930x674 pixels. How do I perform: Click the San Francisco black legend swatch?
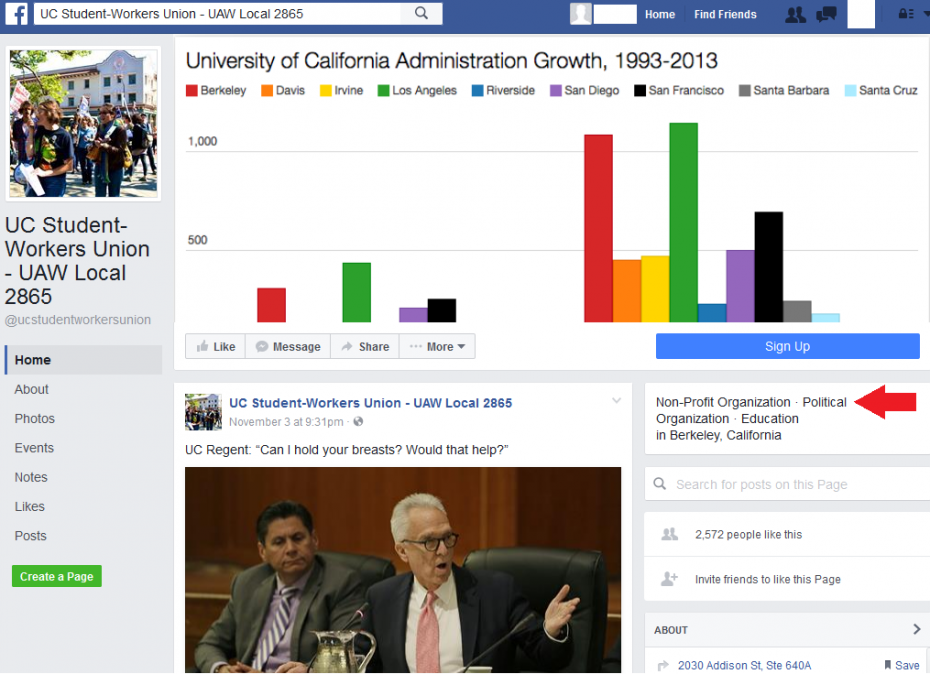click(640, 90)
